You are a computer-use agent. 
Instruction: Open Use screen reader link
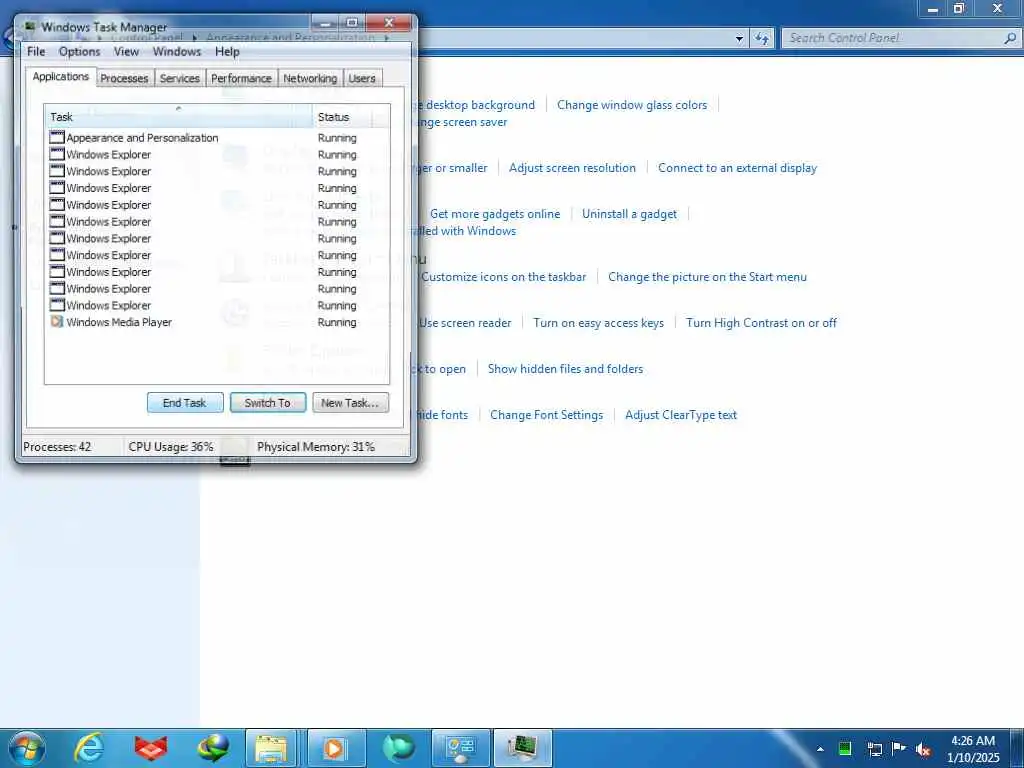tap(465, 323)
